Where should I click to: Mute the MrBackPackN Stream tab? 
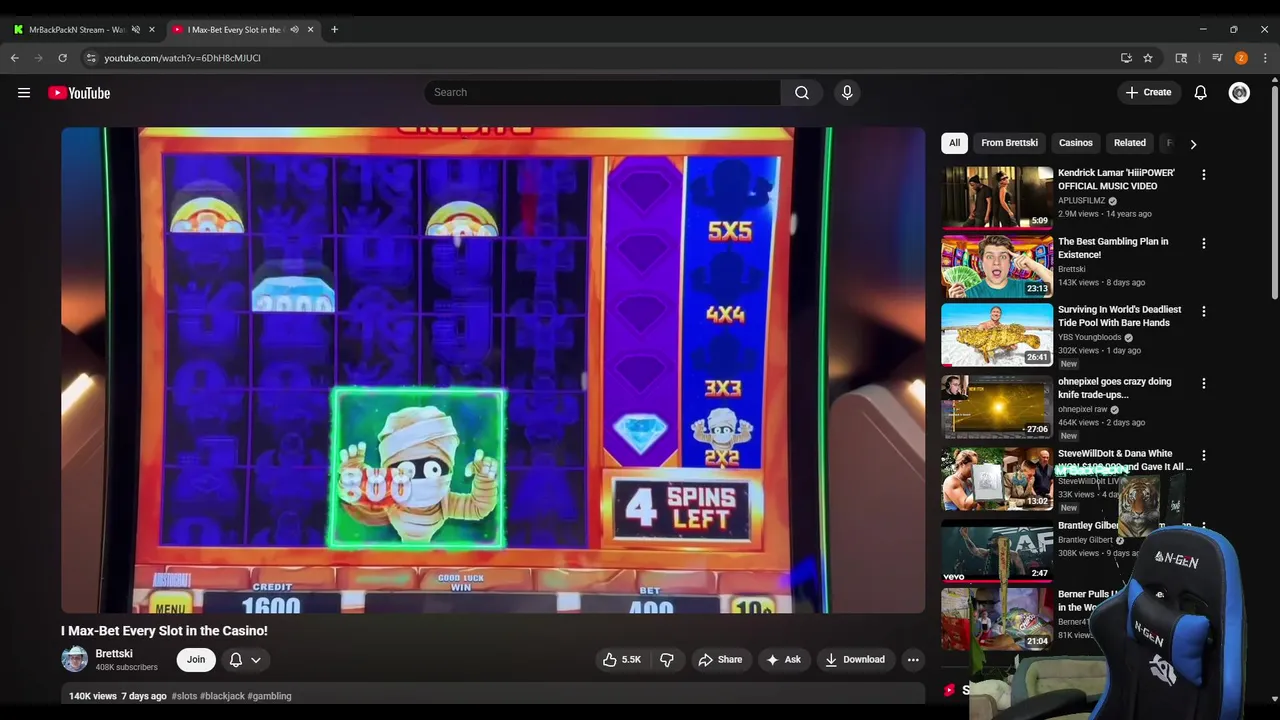coord(136,30)
